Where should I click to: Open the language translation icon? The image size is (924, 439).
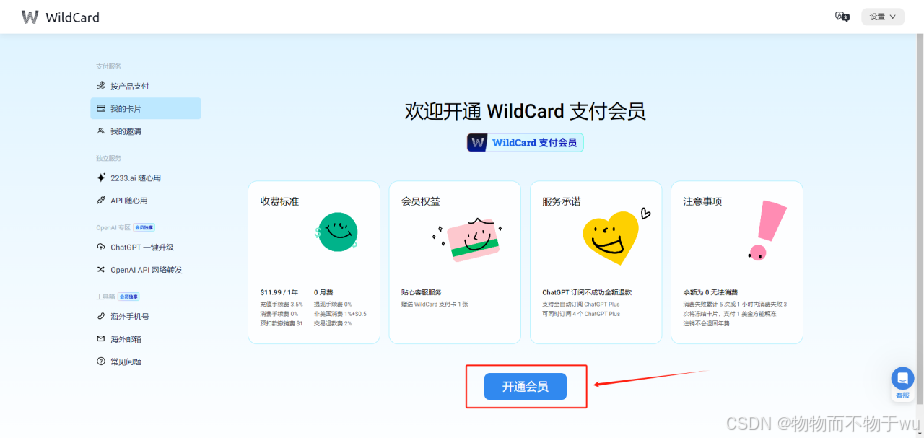pyautogui.click(x=842, y=16)
